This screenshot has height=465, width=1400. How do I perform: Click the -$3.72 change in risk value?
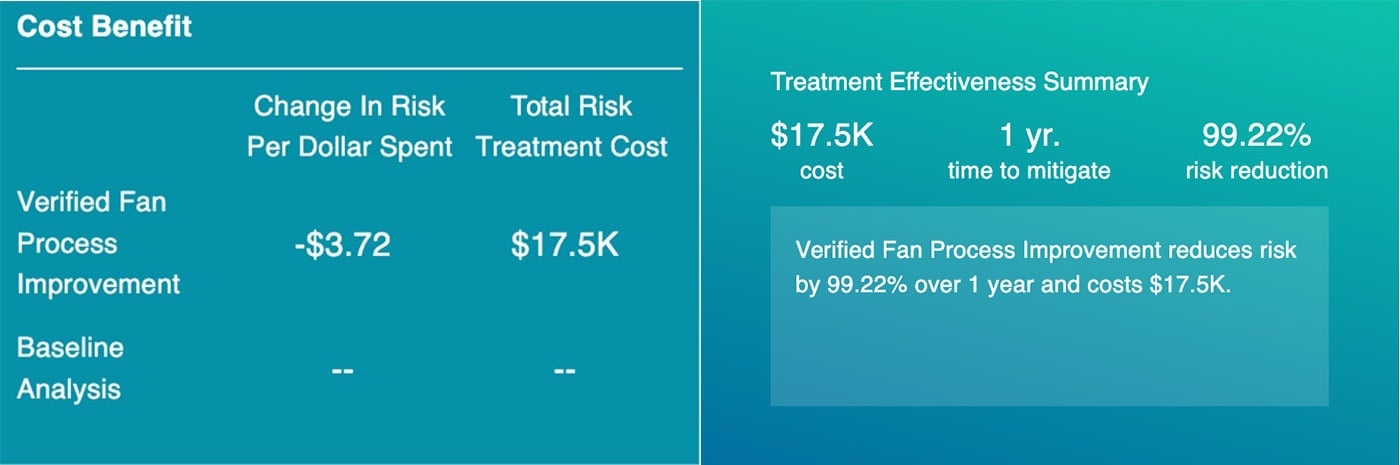(343, 245)
